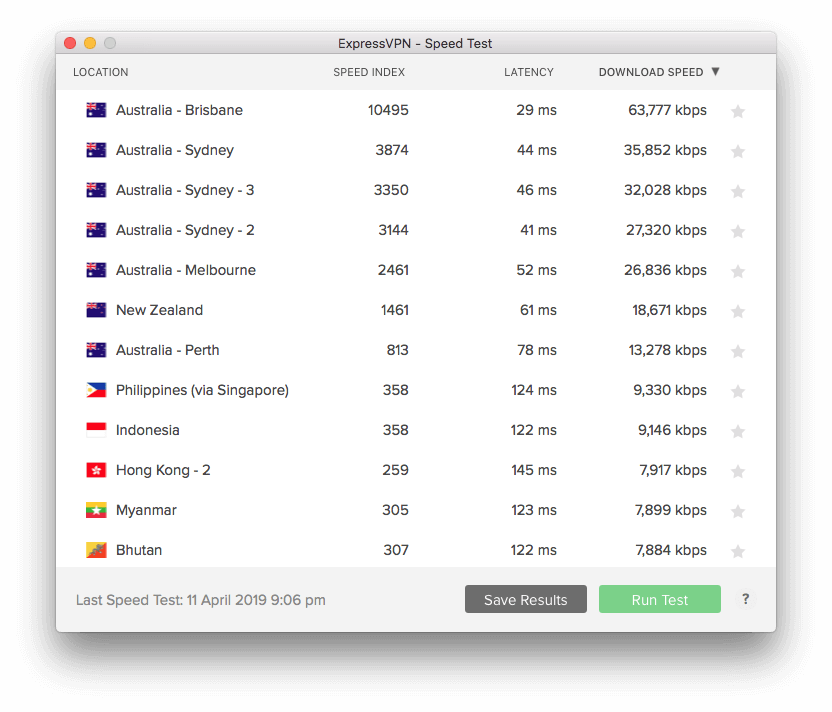Viewport: 832px width, 712px height.
Task: Favorite the Australia - Brisbane star
Action: pos(738,111)
